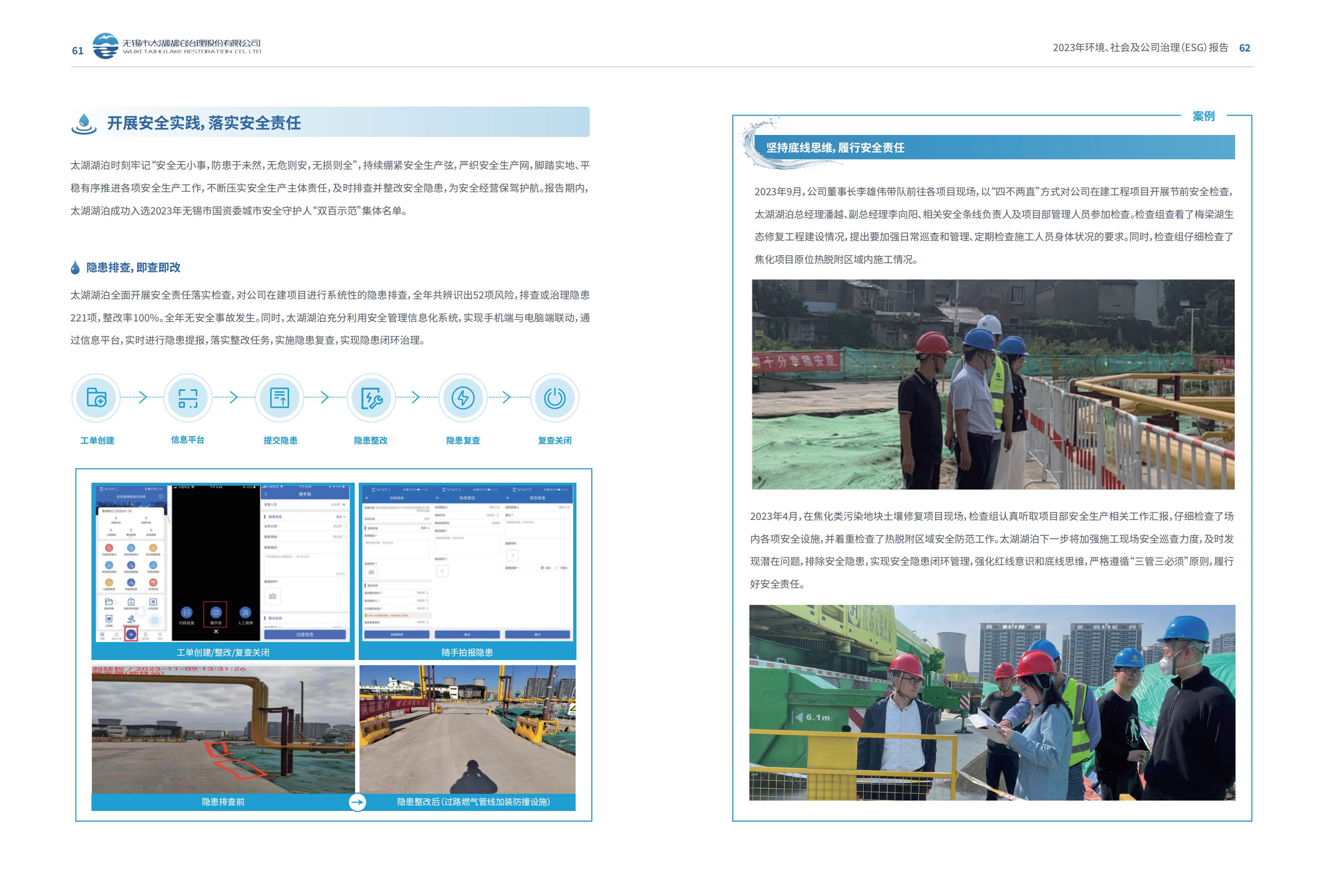The height and width of the screenshot is (896, 1321).
Task: Tap the 人工报修 repair icon
Action: 246,613
